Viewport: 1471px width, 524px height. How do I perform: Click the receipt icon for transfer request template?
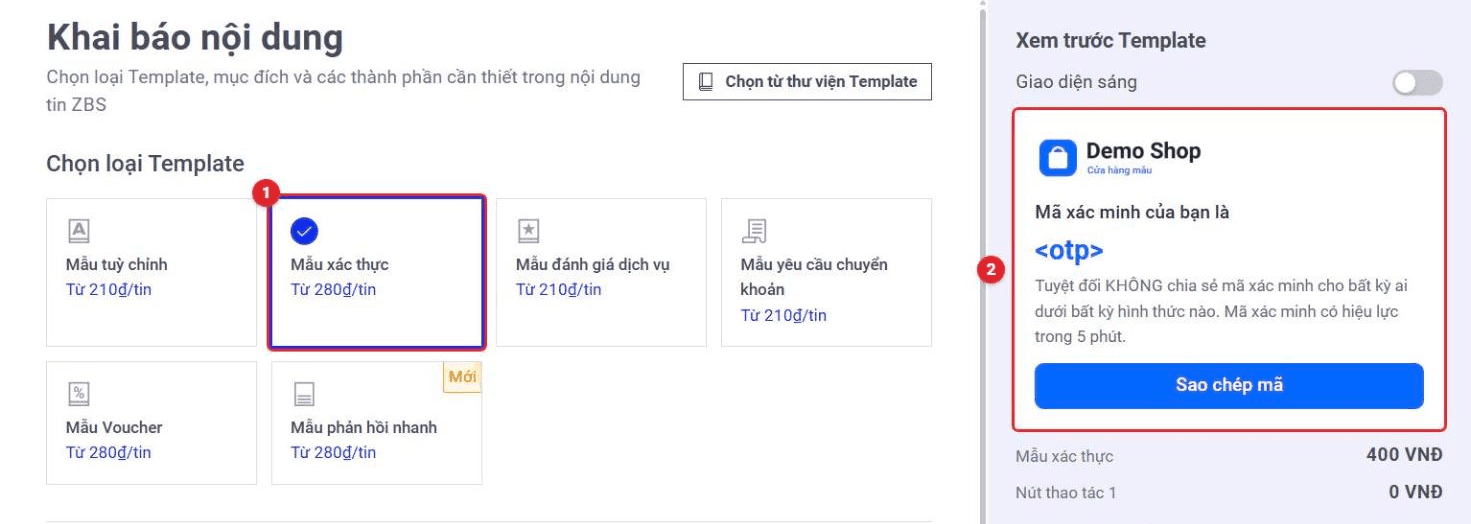coord(753,231)
